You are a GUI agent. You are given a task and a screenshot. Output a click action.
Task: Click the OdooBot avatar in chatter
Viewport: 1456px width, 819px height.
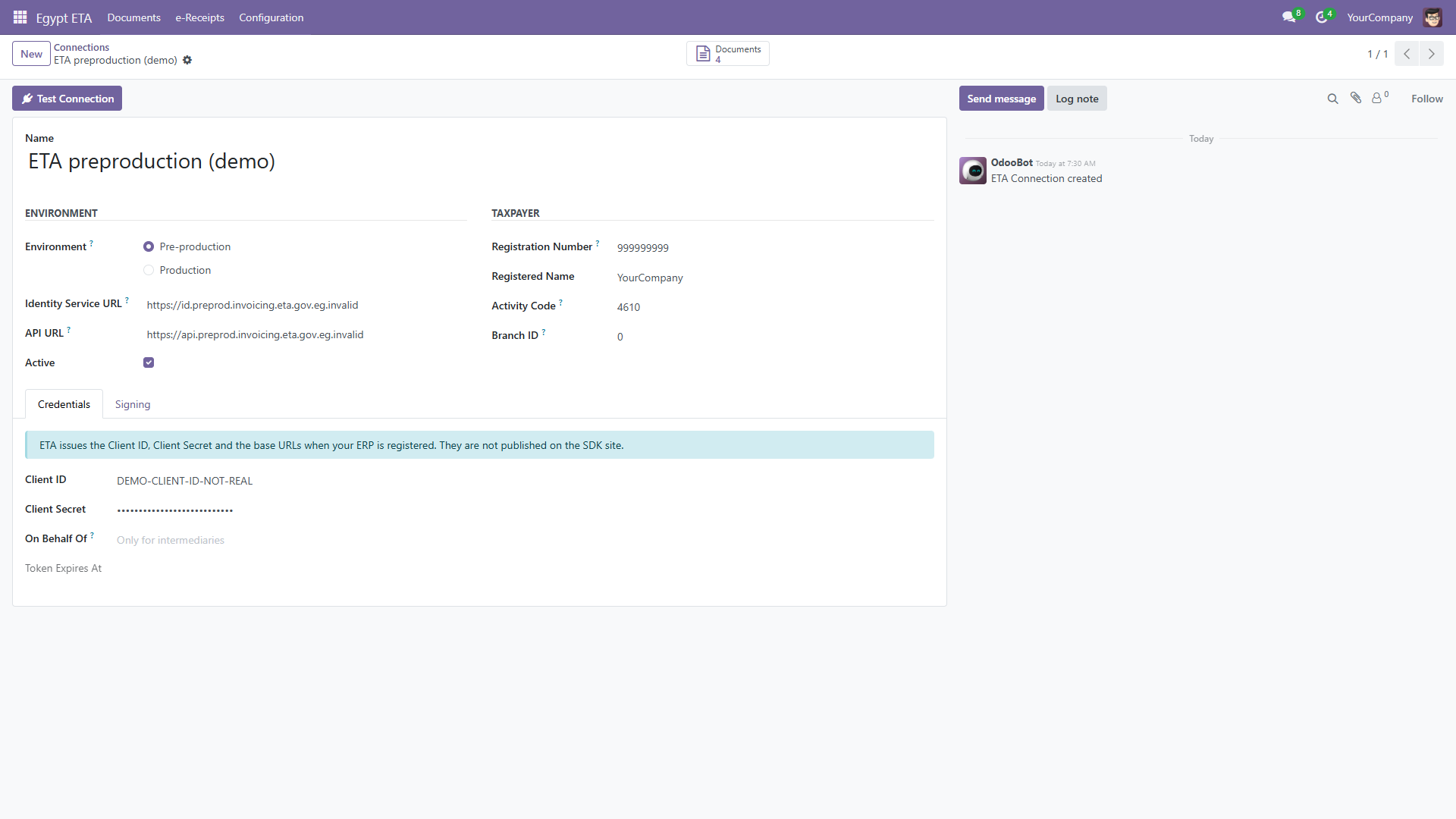tap(973, 171)
